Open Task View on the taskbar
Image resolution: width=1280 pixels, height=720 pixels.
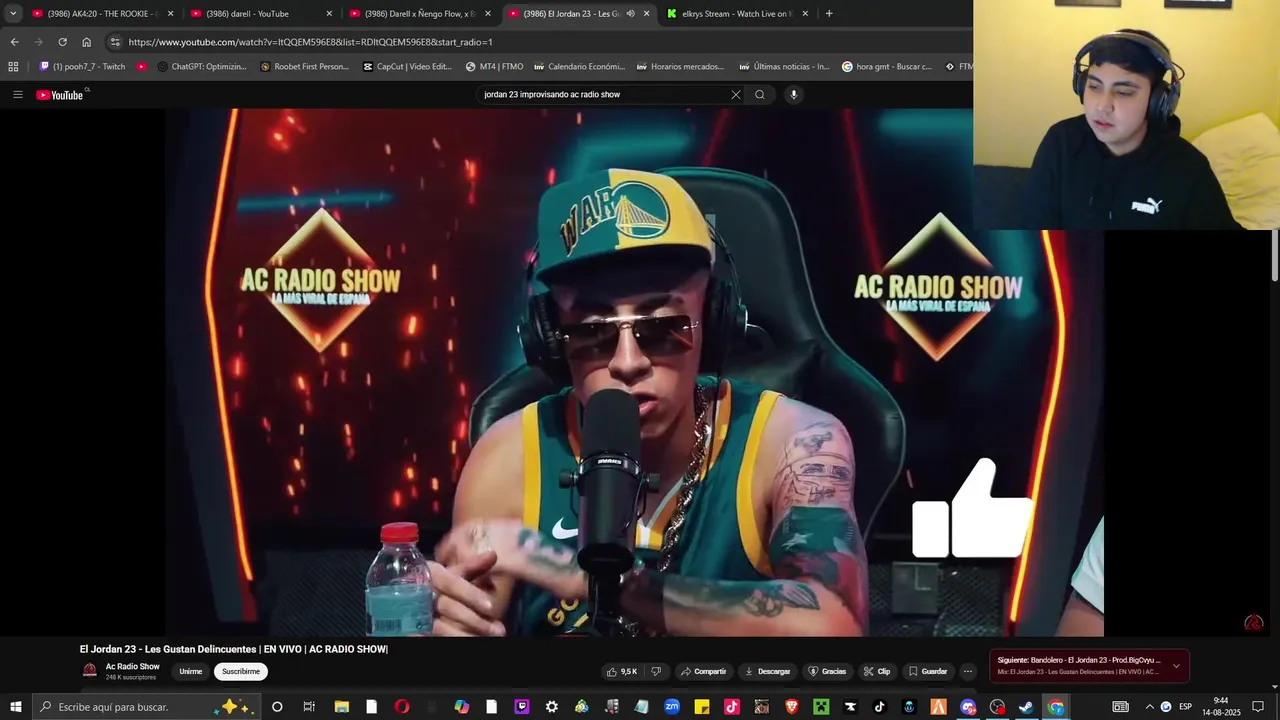click(x=309, y=707)
